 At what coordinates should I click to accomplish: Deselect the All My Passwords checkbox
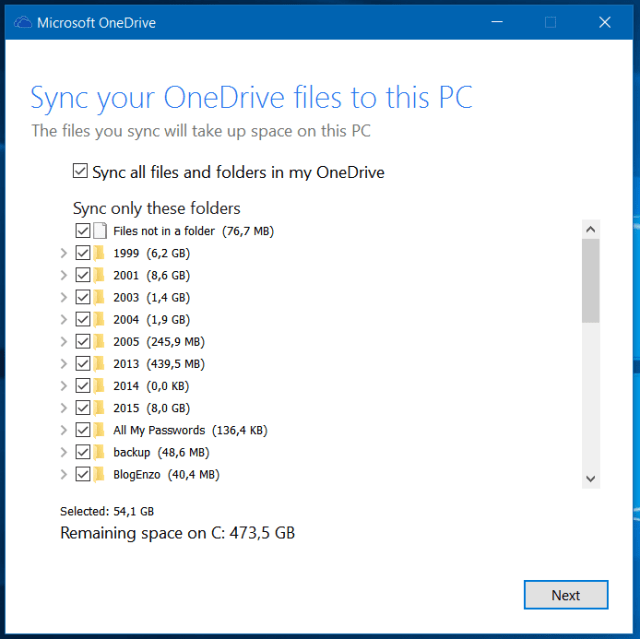click(83, 430)
